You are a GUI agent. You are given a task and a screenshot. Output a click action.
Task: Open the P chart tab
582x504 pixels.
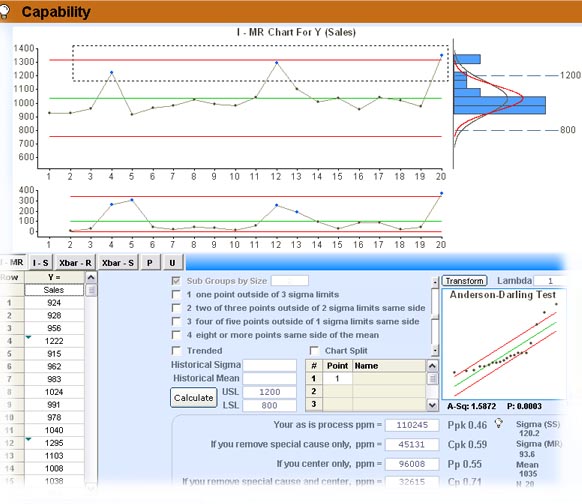tap(150, 263)
